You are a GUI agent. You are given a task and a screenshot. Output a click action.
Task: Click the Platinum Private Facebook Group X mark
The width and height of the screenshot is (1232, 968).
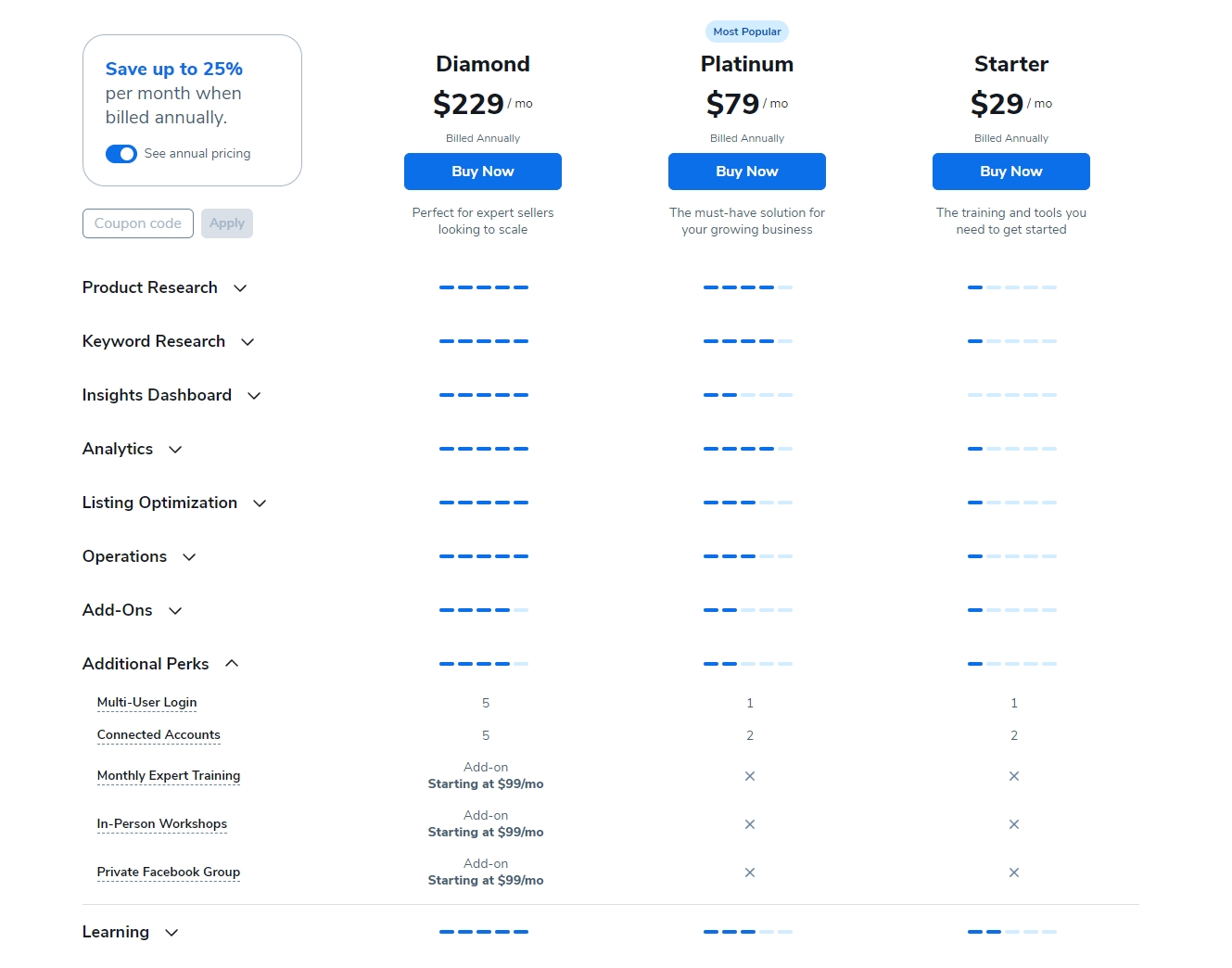[x=750, y=872]
